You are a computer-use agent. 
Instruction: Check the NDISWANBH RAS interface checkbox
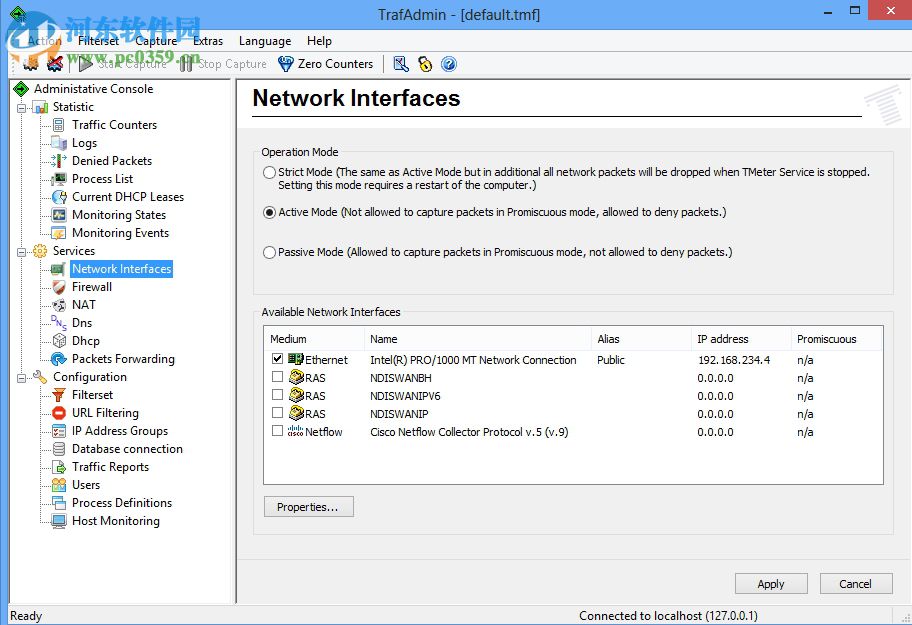point(277,377)
